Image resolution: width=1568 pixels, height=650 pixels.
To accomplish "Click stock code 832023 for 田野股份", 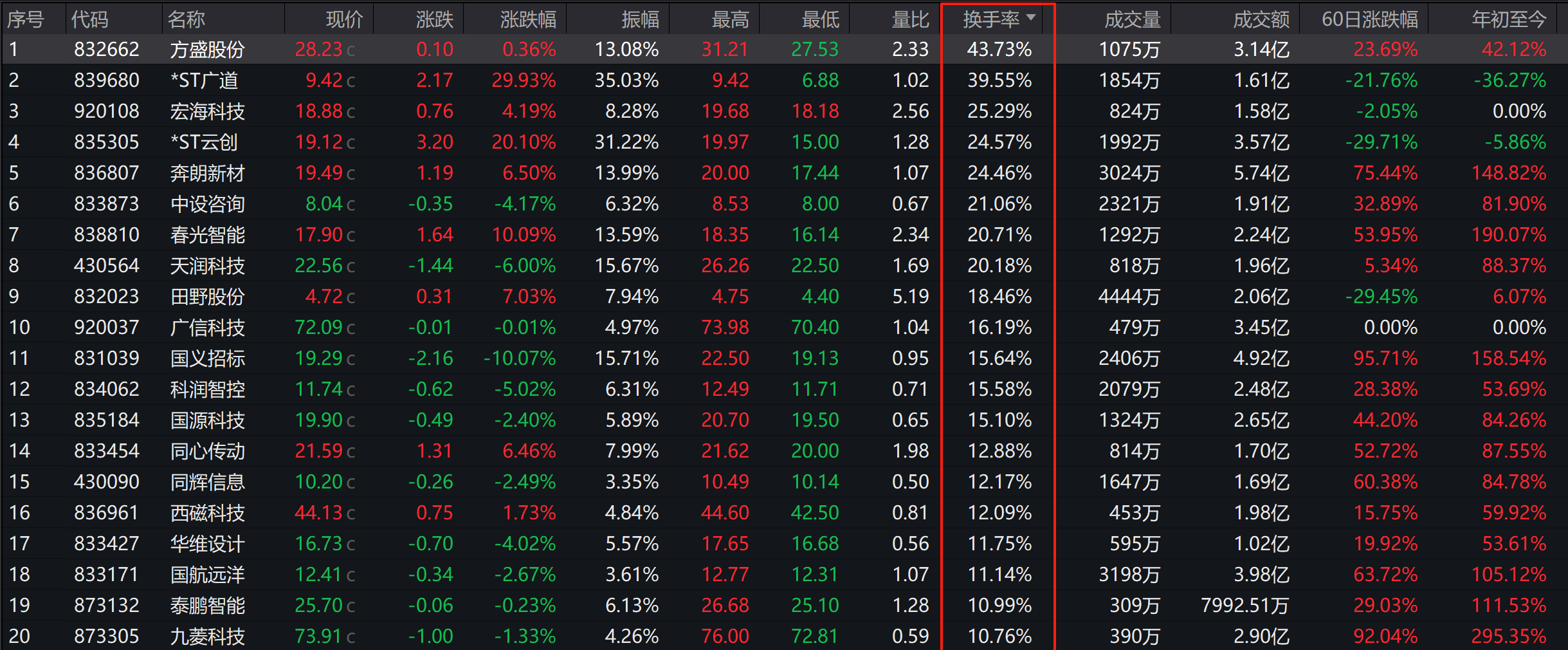I will (x=106, y=297).
